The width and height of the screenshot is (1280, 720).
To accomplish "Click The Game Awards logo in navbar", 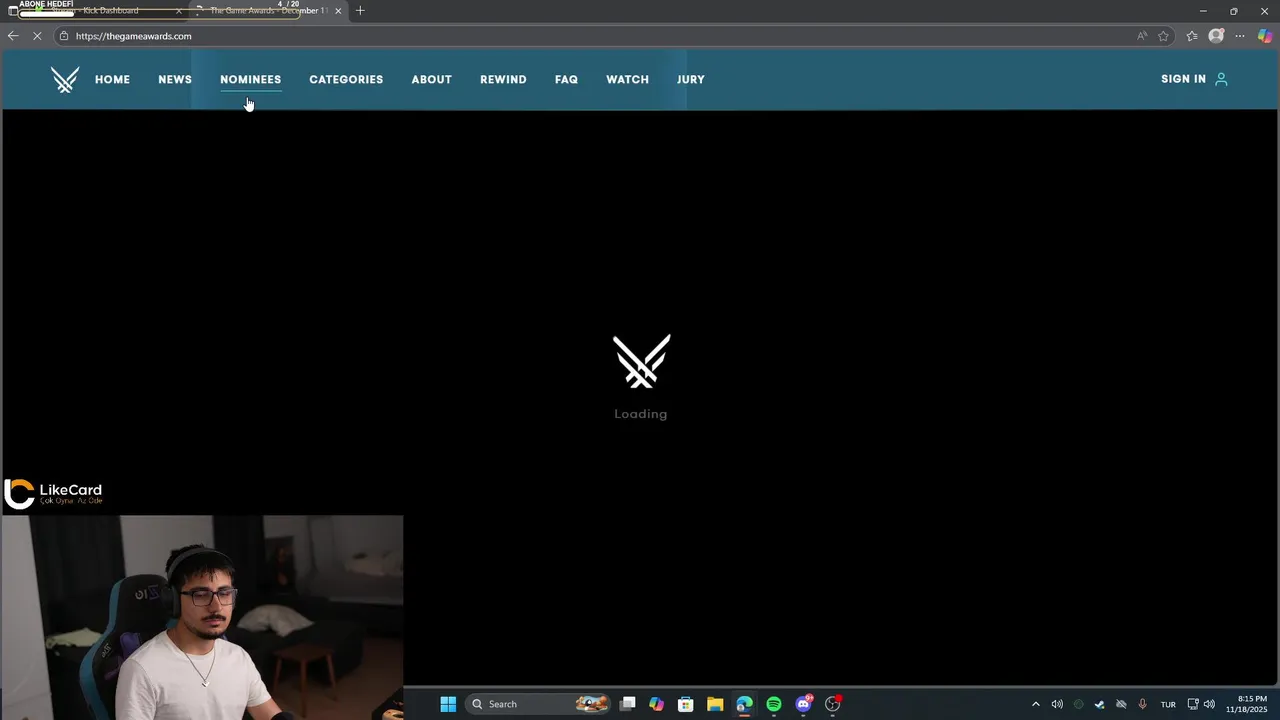I will (65, 79).
